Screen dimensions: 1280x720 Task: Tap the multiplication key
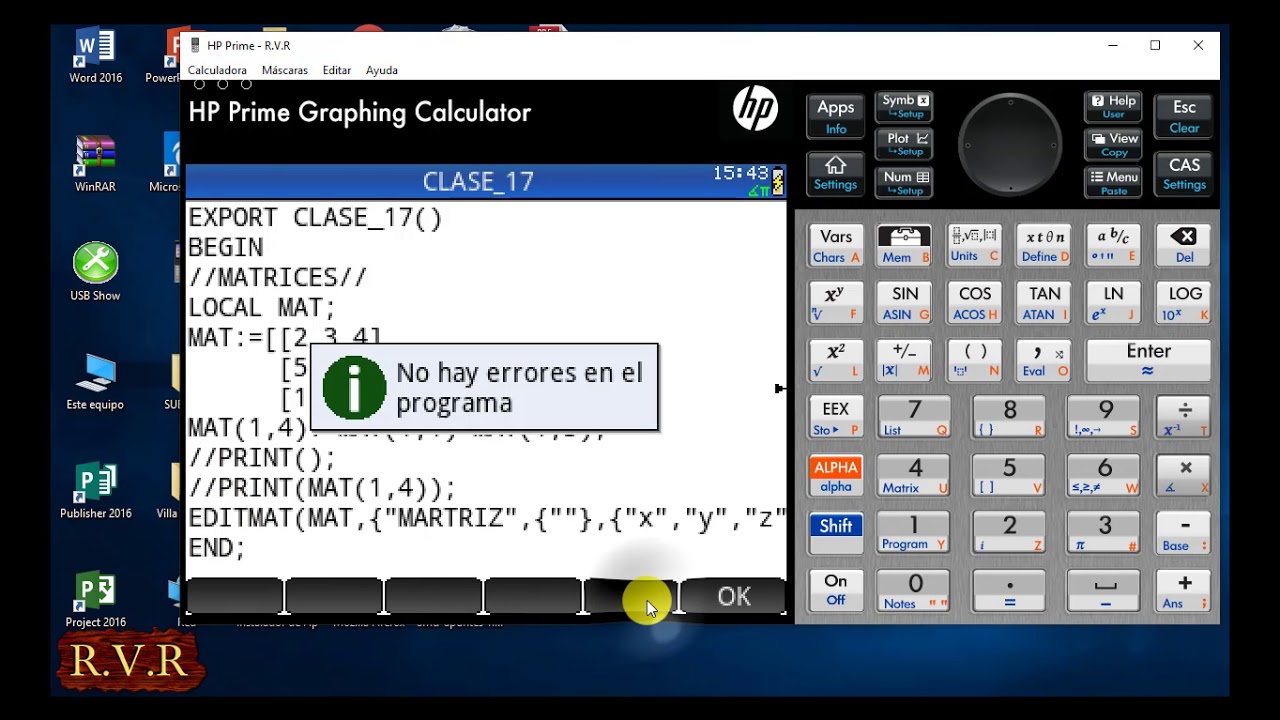pyautogui.click(x=1184, y=476)
